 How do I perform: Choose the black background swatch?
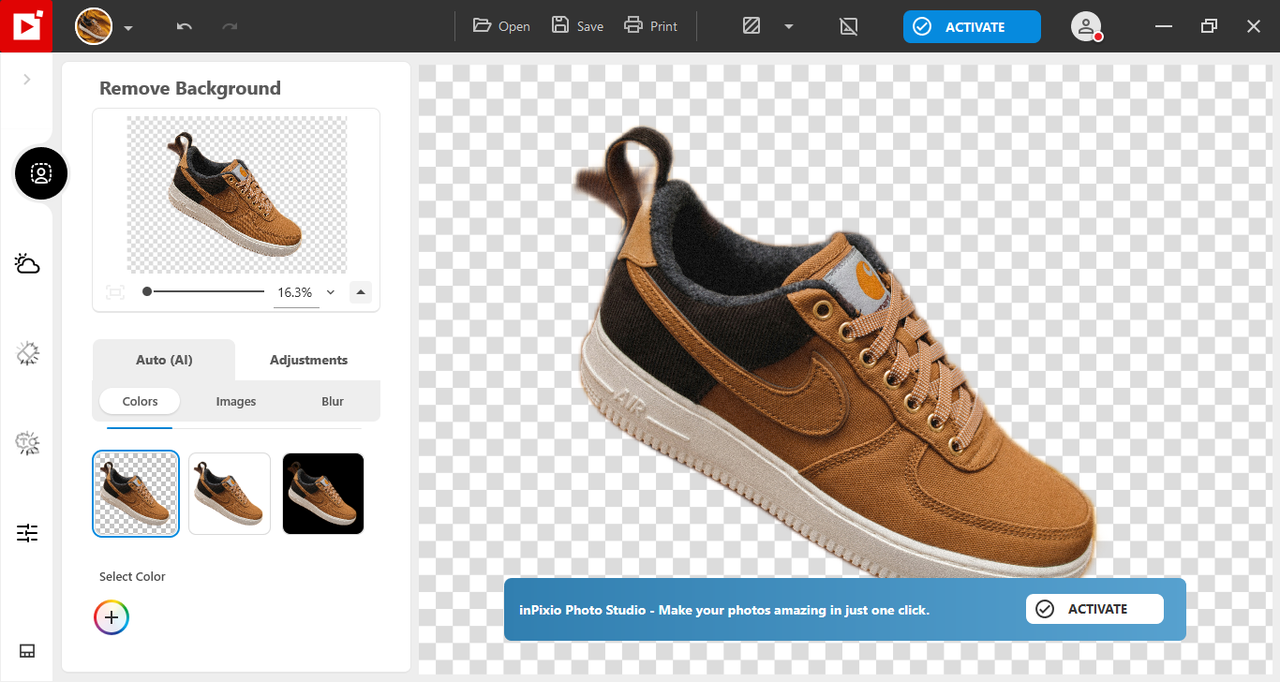323,494
